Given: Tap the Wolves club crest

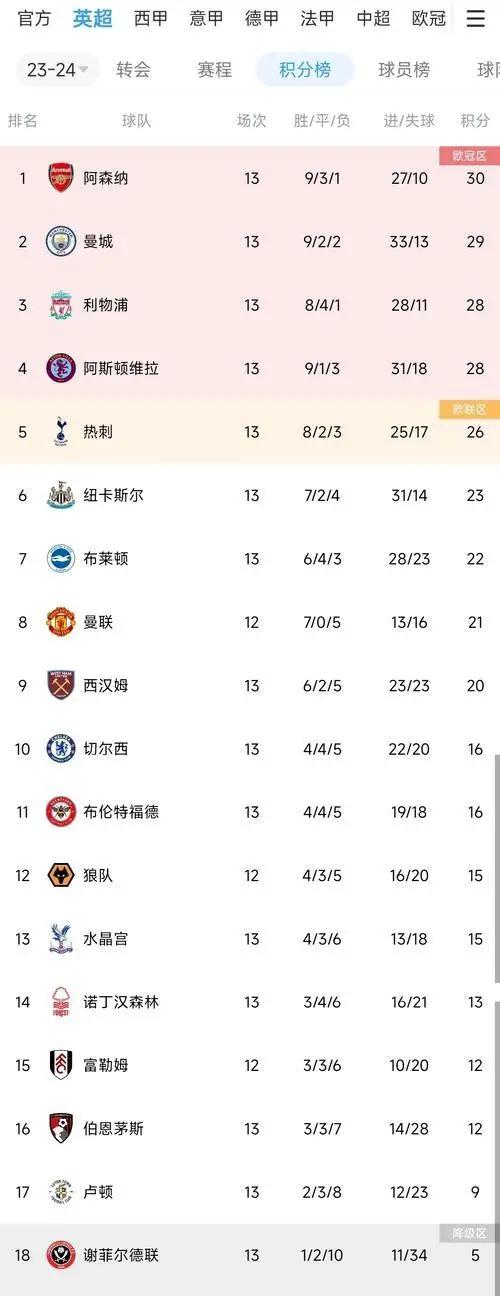Looking at the screenshot, I should 61,875.
